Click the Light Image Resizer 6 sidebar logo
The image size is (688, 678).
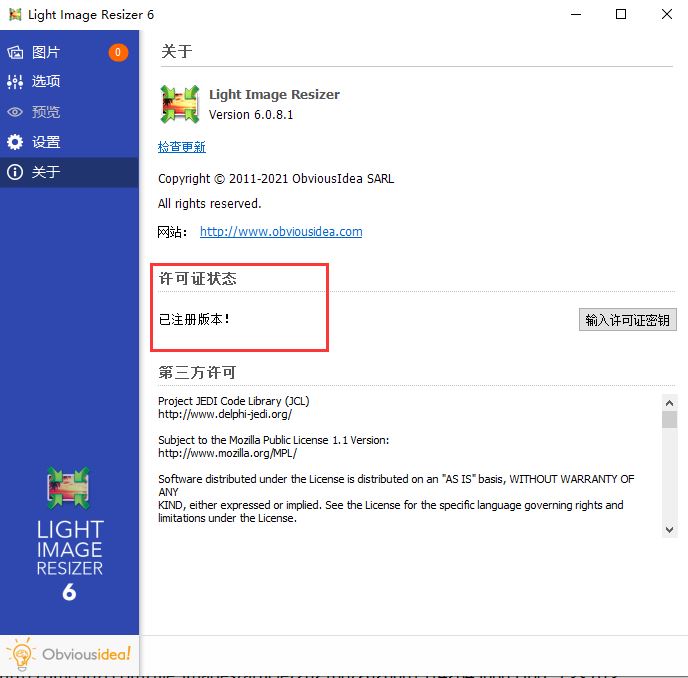coord(69,534)
